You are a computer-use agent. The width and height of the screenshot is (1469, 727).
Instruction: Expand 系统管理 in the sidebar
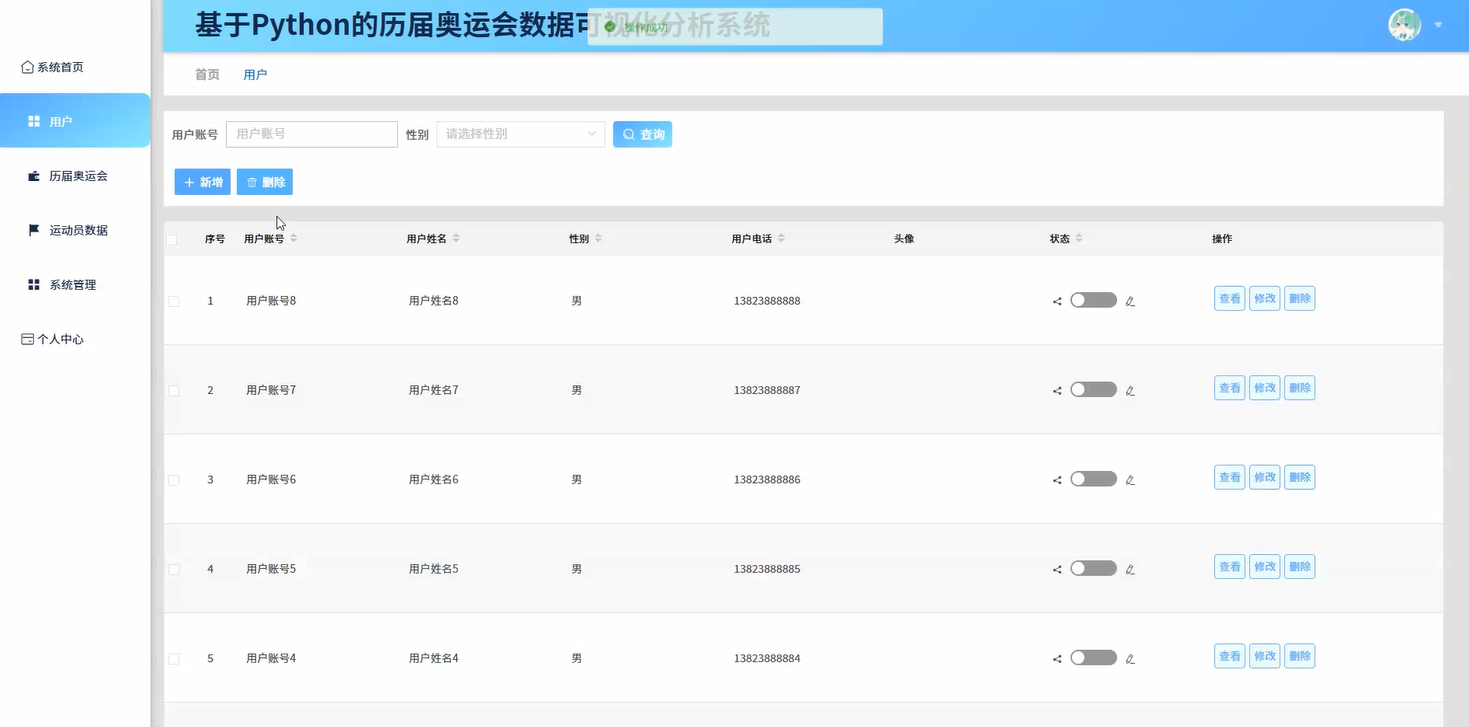(75, 285)
